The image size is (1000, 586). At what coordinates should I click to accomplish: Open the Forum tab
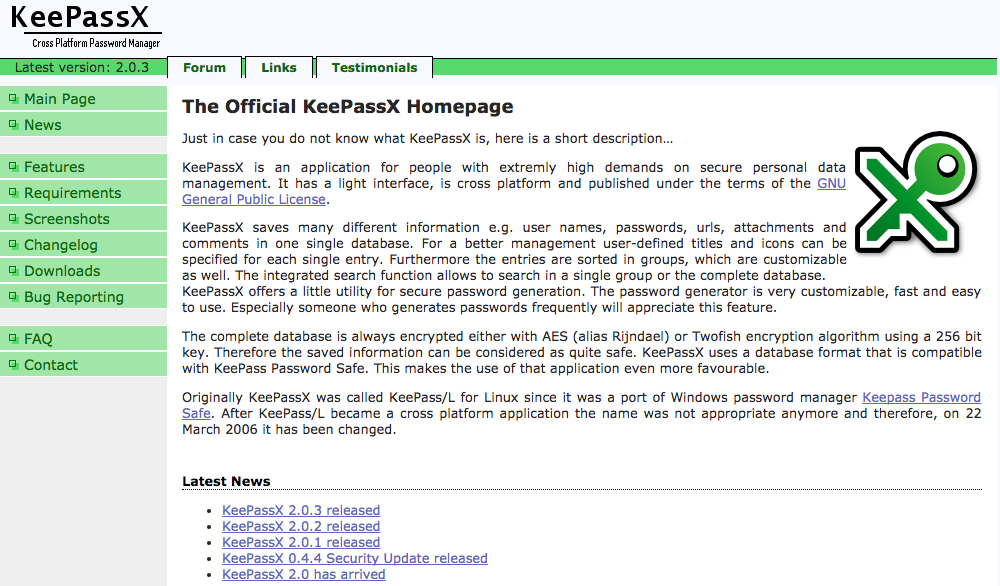point(205,68)
